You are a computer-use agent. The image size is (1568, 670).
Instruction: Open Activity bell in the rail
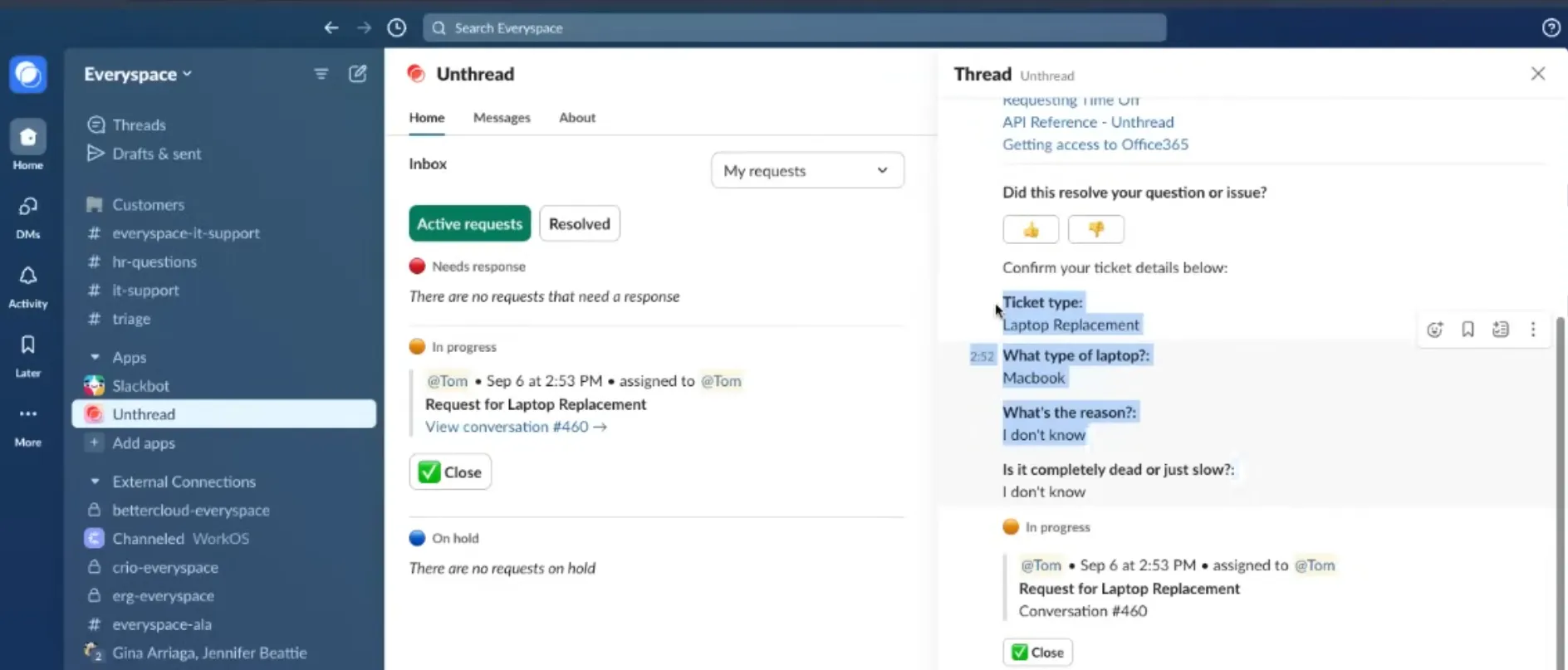pyautogui.click(x=28, y=286)
